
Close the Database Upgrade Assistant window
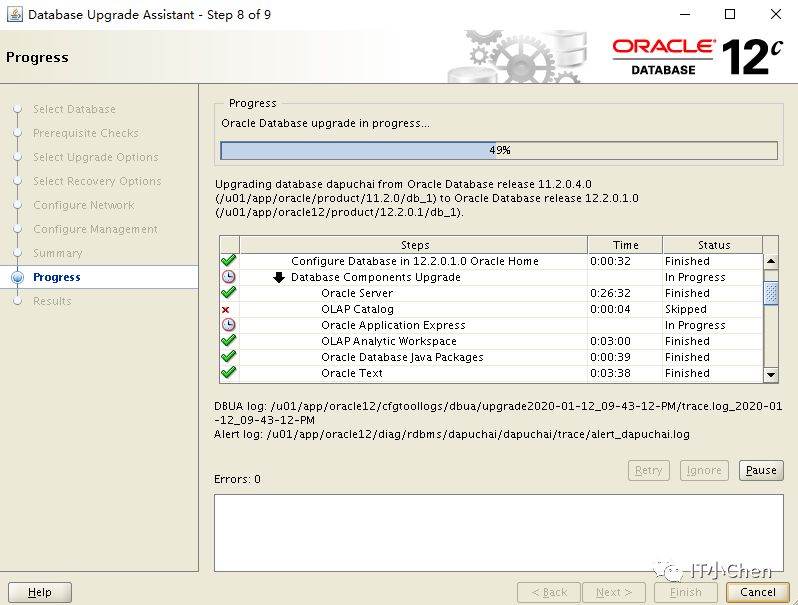(x=776, y=14)
